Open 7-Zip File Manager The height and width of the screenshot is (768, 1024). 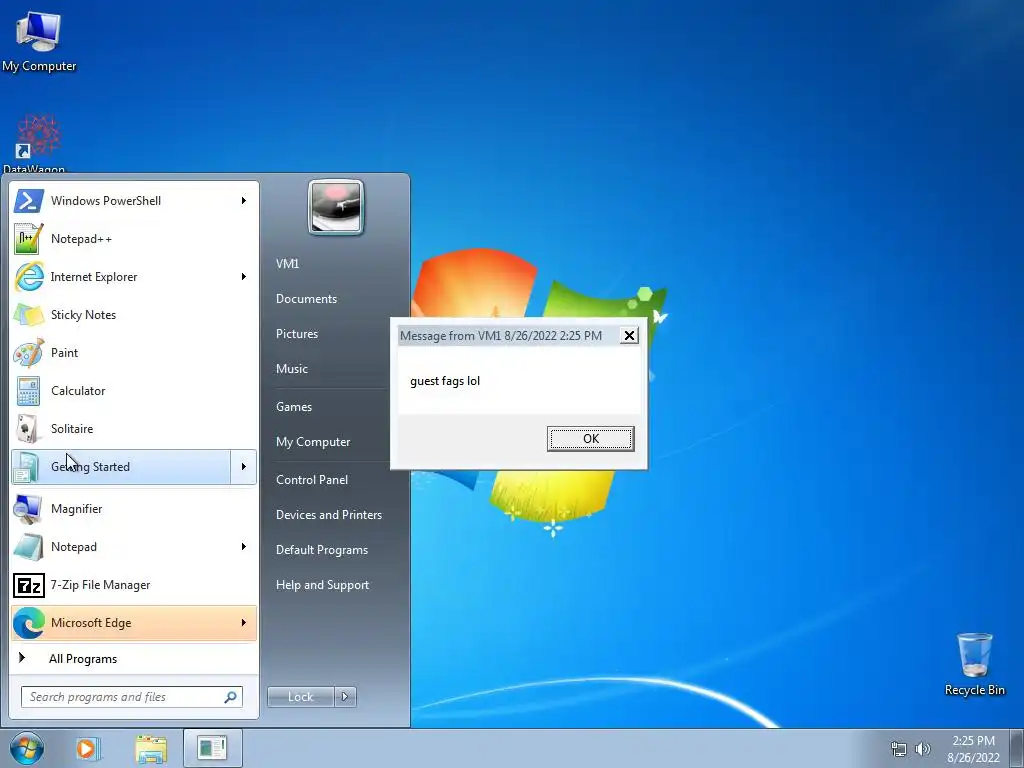click(x=134, y=584)
